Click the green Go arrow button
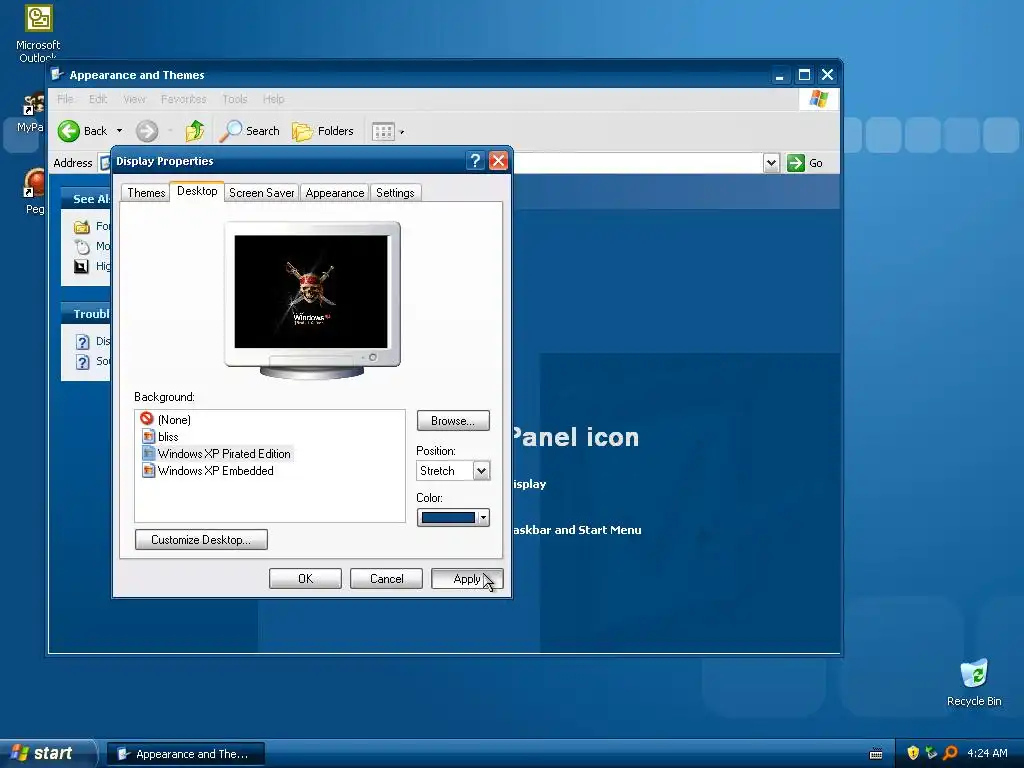Viewport: 1024px width, 768px height. tap(795, 163)
